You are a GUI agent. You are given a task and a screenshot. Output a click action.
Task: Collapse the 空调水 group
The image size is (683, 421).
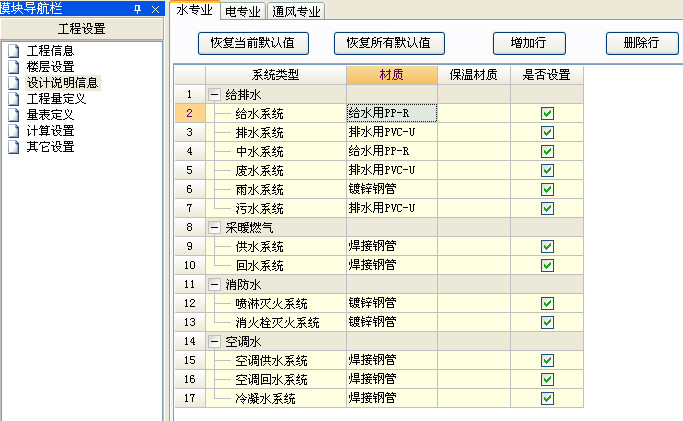click(214, 341)
